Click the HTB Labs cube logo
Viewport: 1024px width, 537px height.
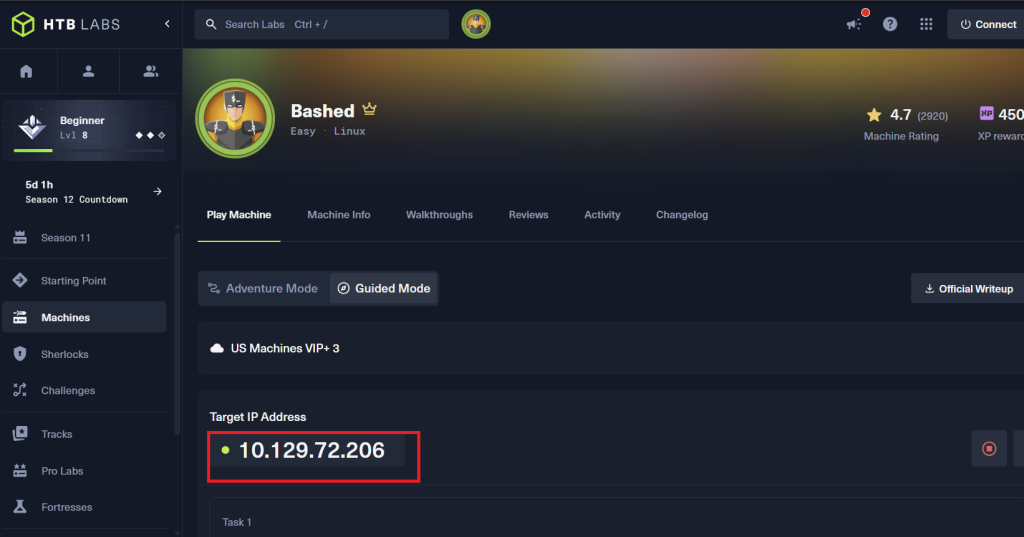(23, 24)
